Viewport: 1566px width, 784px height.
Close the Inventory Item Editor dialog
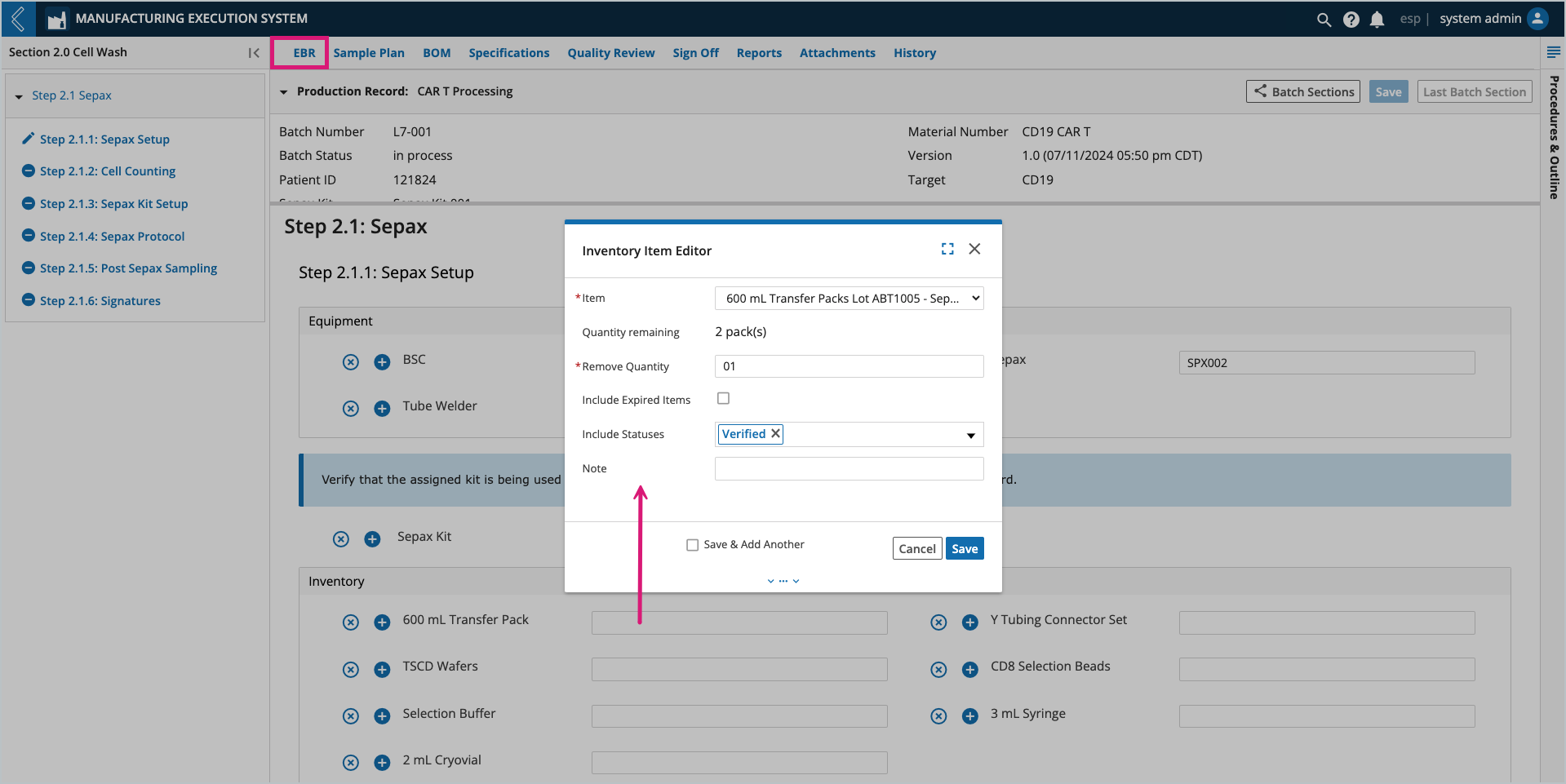[x=974, y=249]
